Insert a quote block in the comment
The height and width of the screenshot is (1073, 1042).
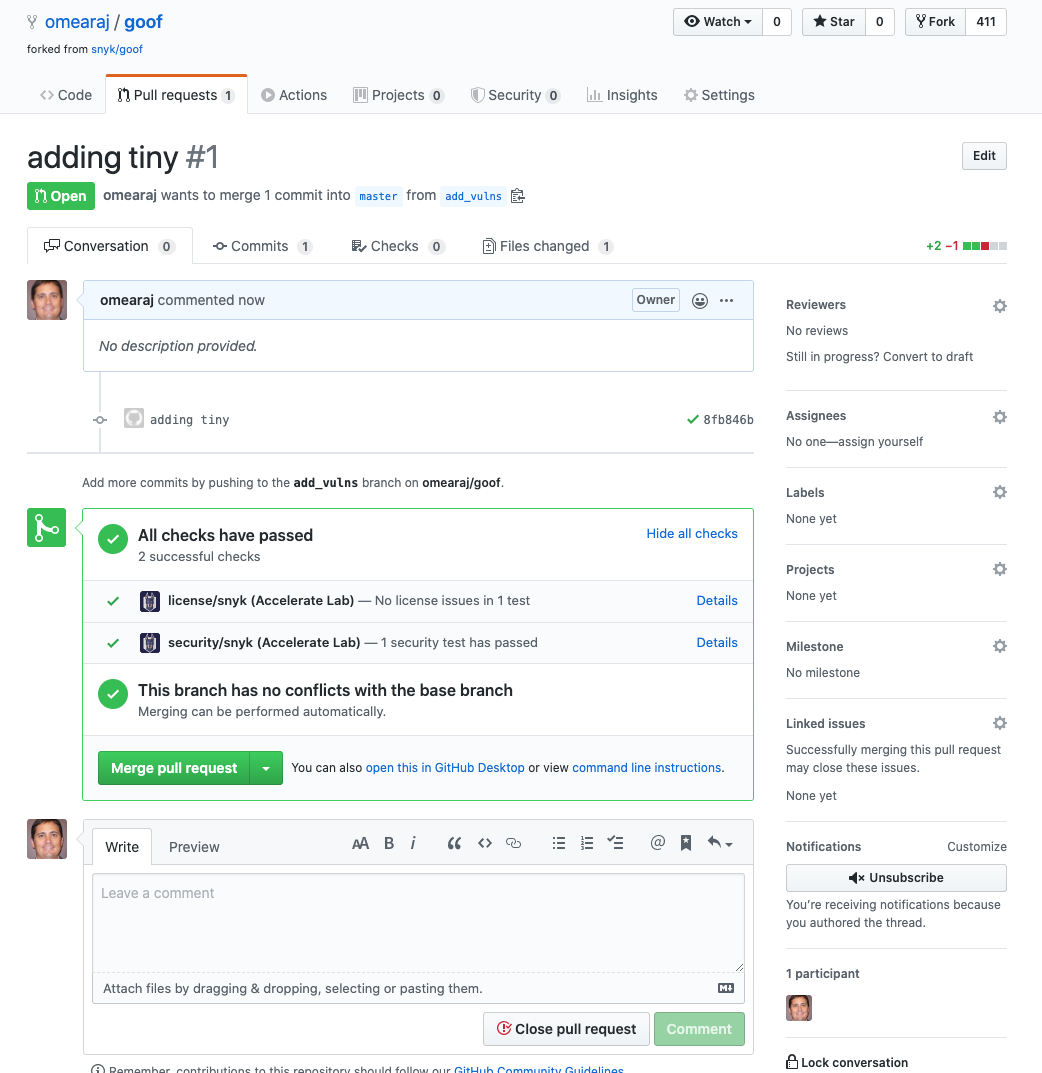pyautogui.click(x=454, y=843)
